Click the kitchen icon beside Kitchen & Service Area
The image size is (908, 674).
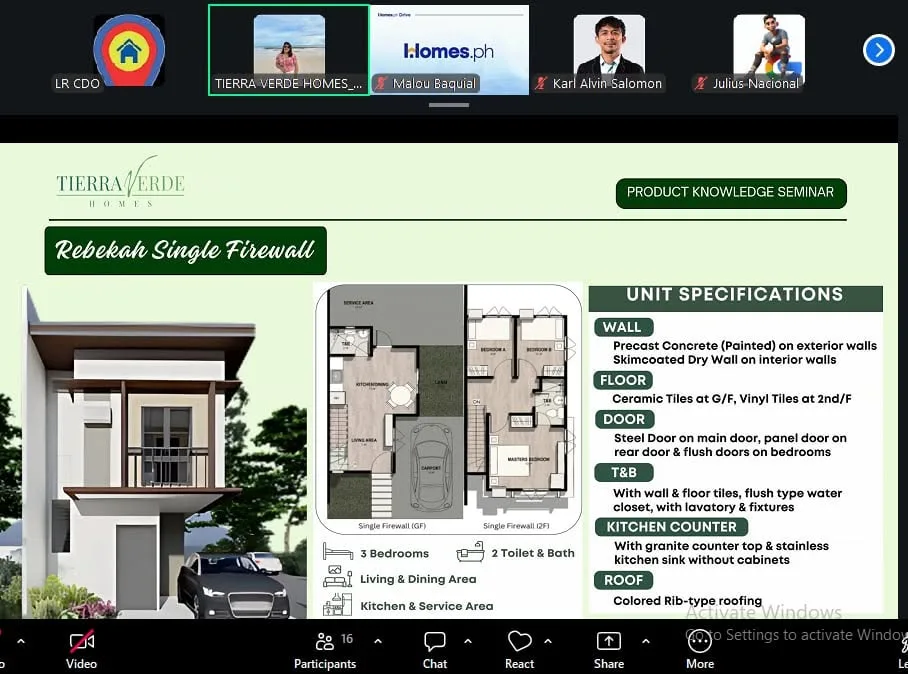tap(338, 605)
